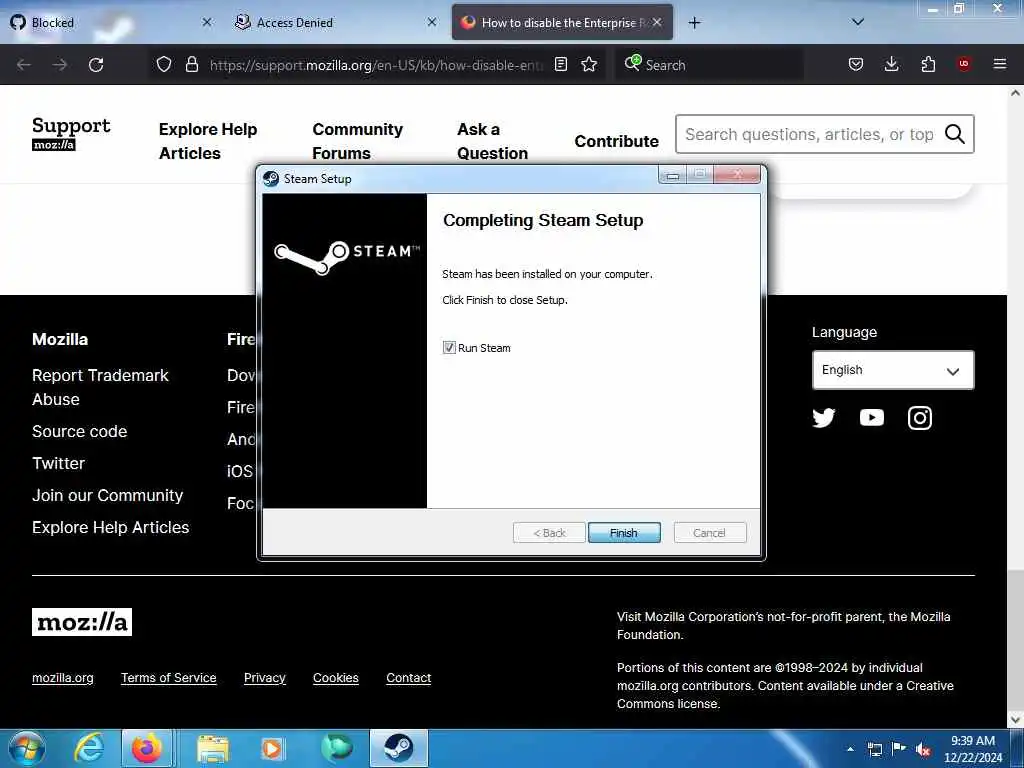The image size is (1024, 768).
Task: Open the Cookies footer link
Action: tap(336, 678)
